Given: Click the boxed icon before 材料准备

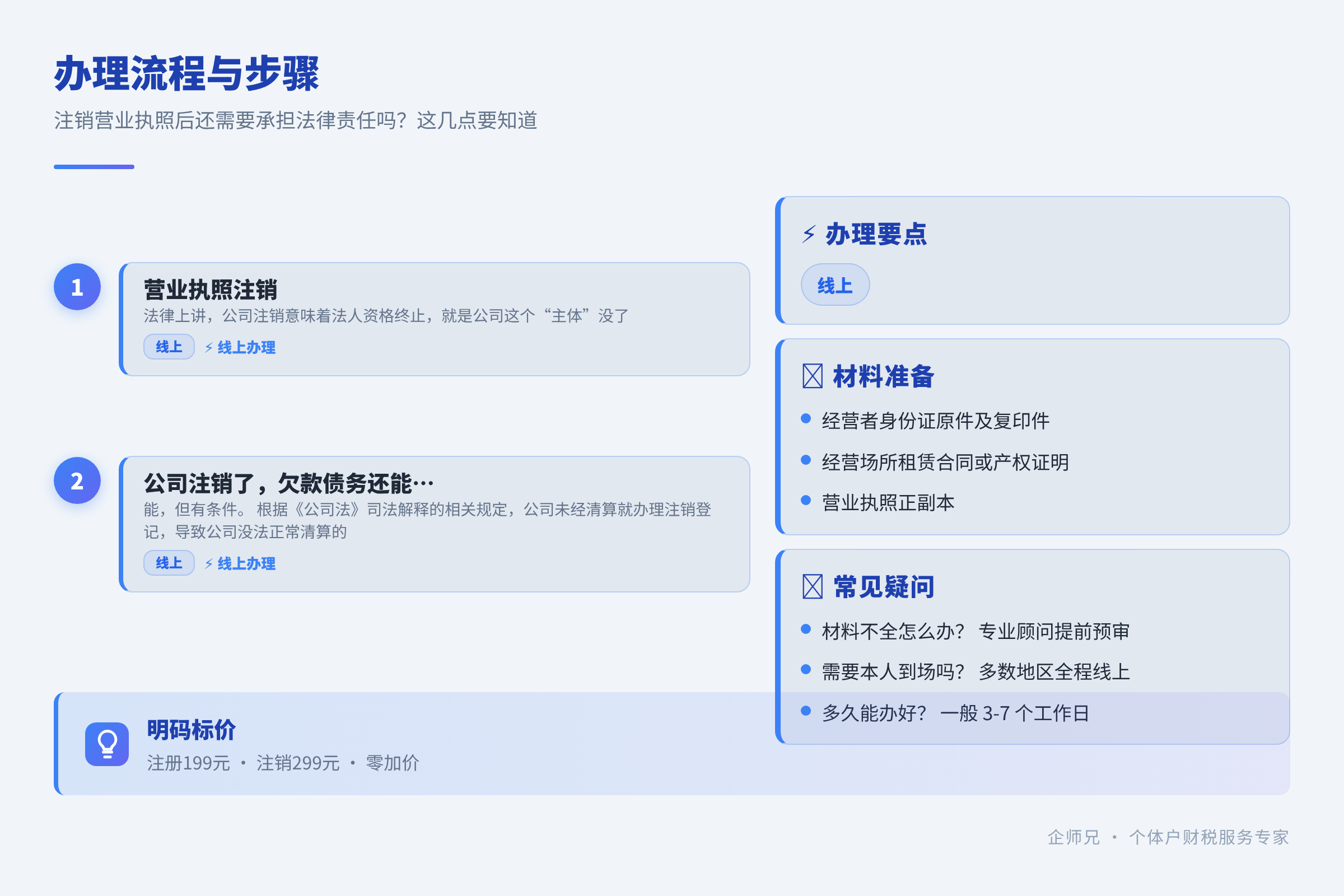Looking at the screenshot, I should coord(813,376).
